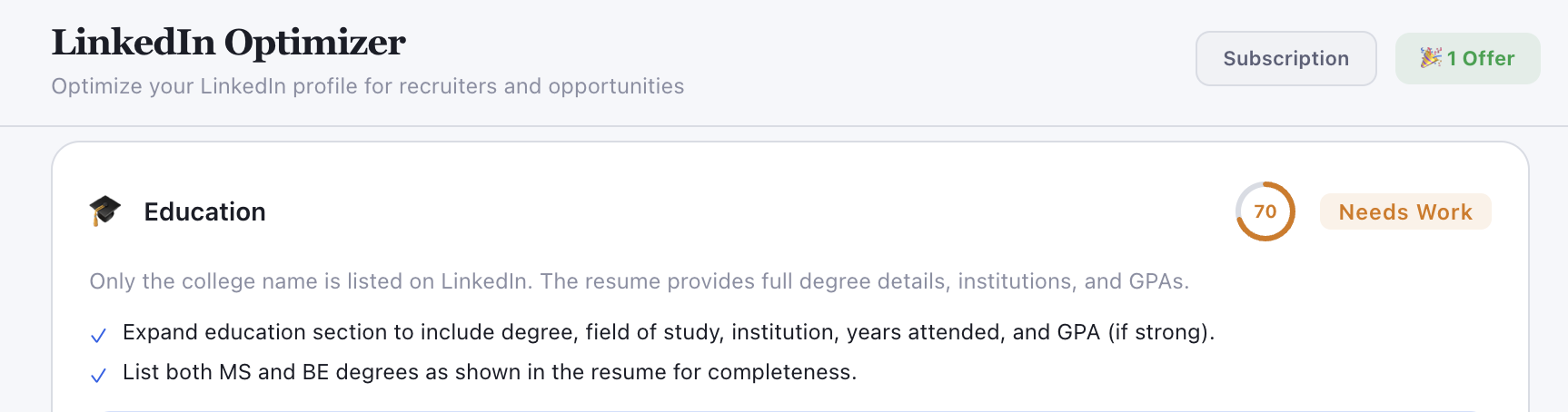Open the Subscription page button
The image size is (1568, 412).
pyautogui.click(x=1285, y=59)
